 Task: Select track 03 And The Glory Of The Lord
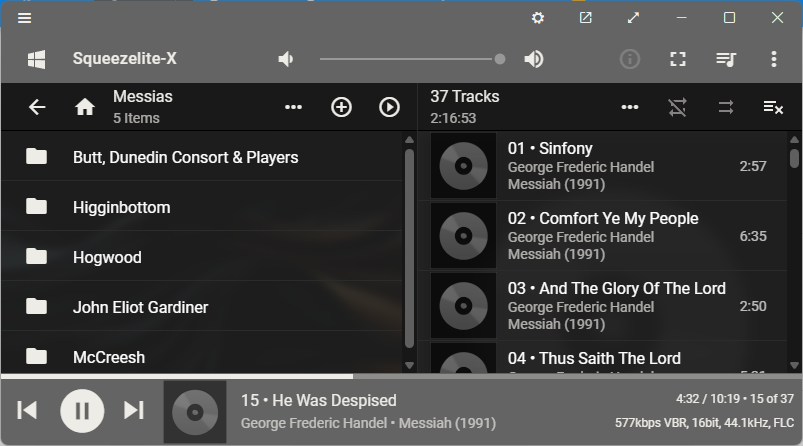pyautogui.click(x=602, y=306)
